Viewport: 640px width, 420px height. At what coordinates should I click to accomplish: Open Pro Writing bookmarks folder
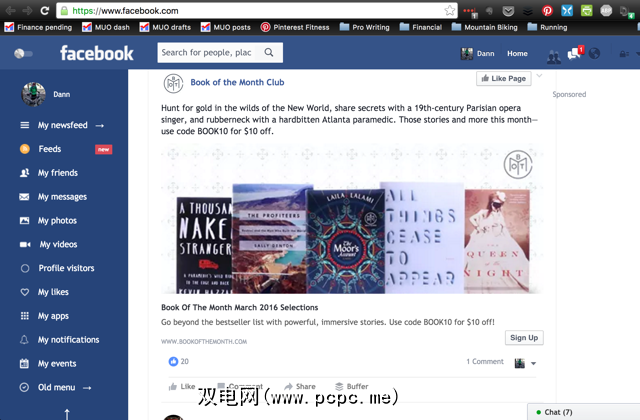pyautogui.click(x=365, y=27)
